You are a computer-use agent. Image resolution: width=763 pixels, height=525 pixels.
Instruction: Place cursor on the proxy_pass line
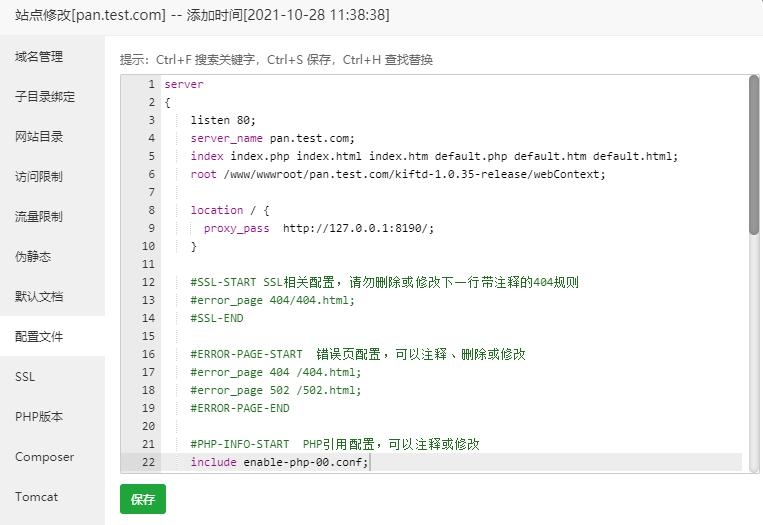coord(318,228)
